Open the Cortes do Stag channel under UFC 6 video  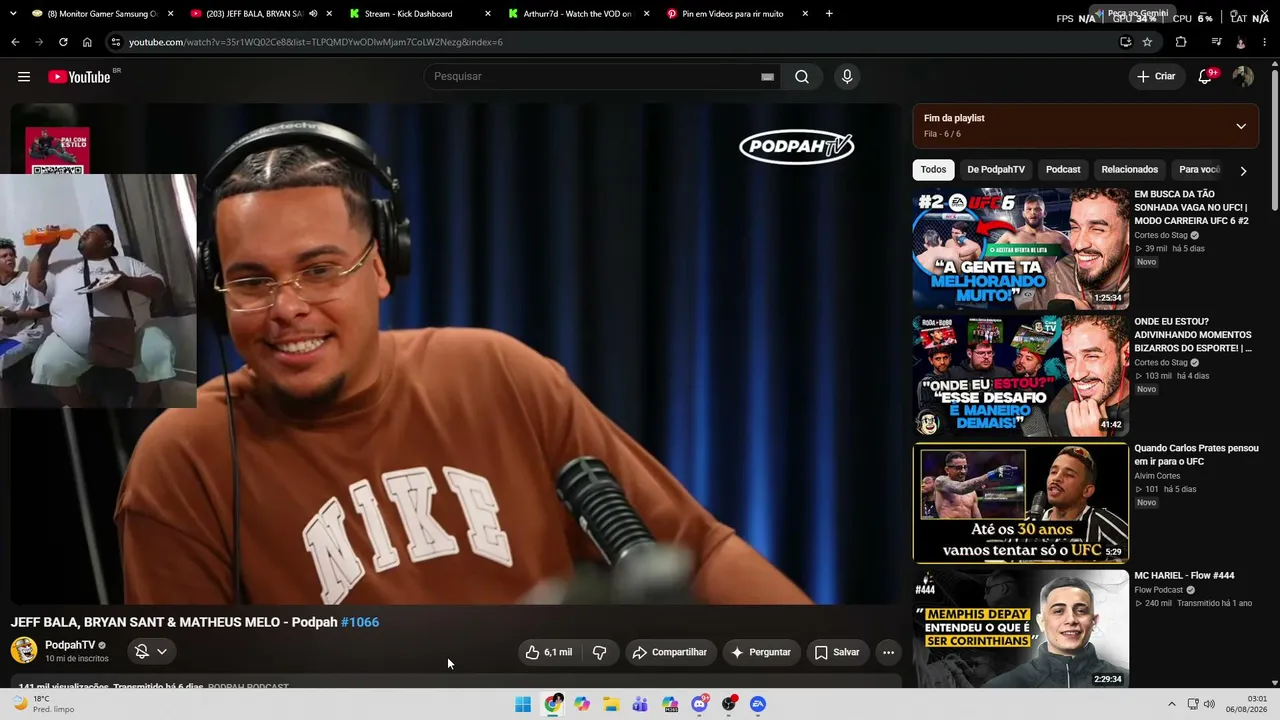point(1161,236)
